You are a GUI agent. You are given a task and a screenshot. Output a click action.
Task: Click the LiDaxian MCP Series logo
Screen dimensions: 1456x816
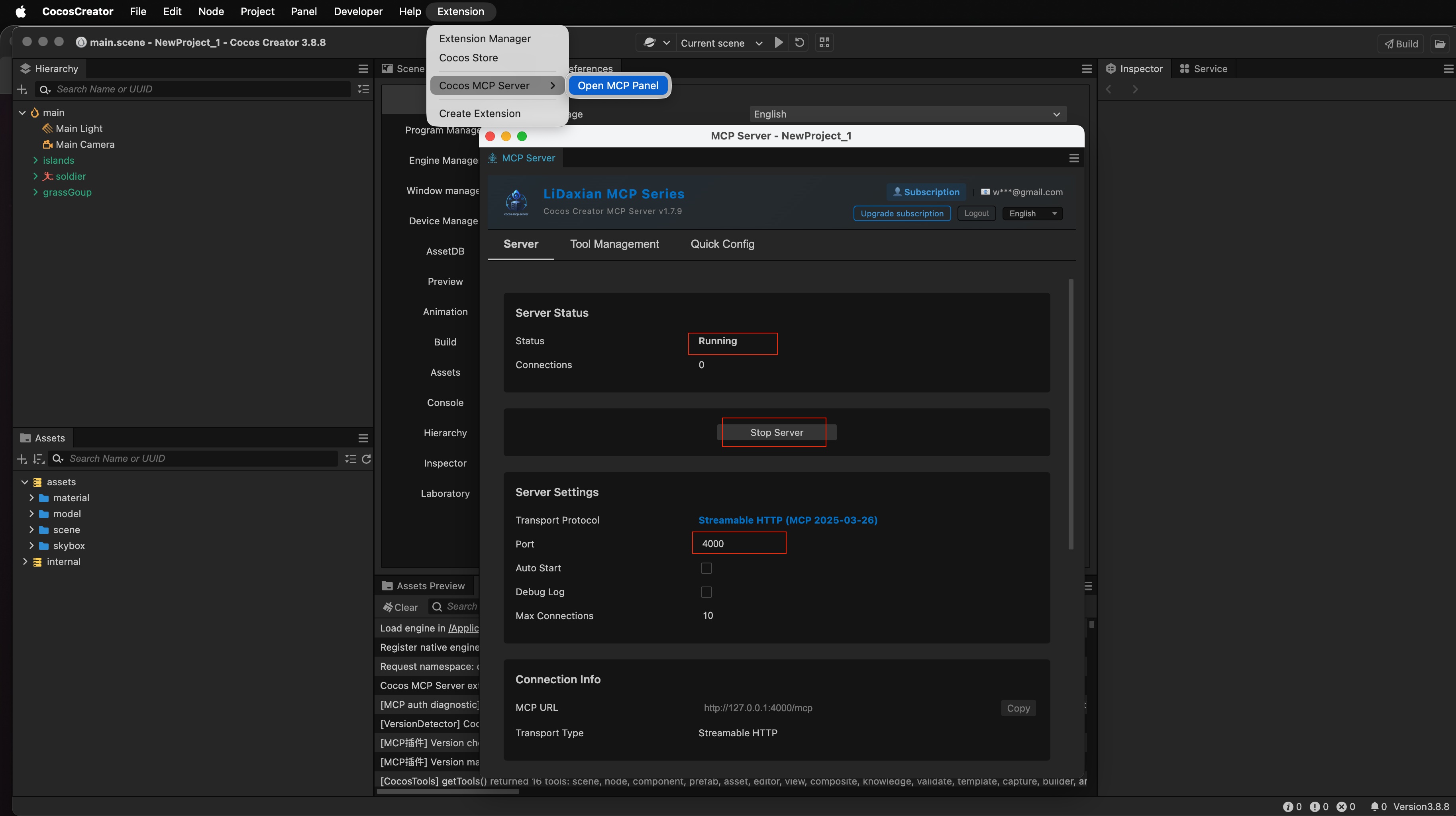coord(516,202)
